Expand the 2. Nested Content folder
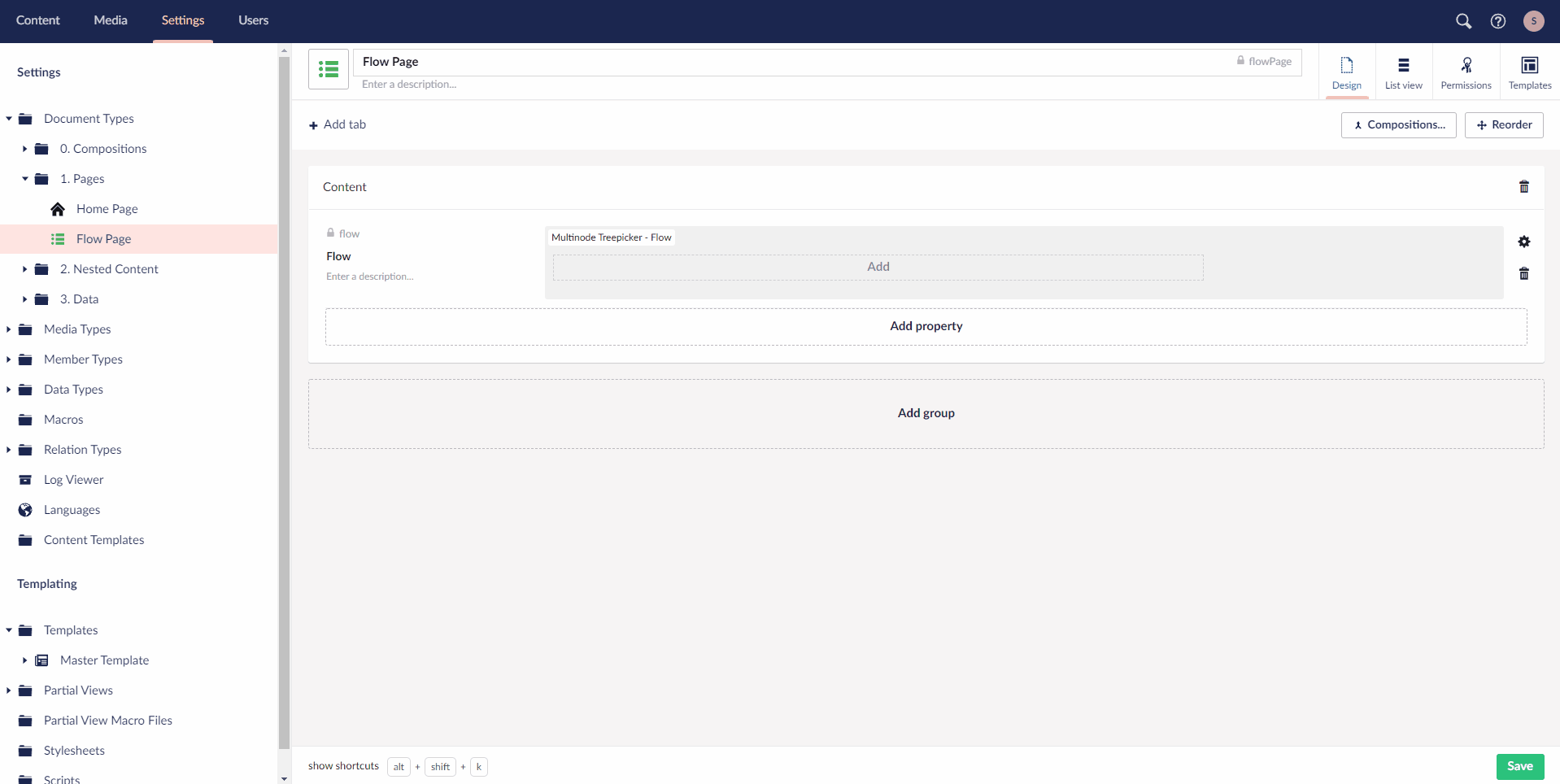 [x=24, y=268]
